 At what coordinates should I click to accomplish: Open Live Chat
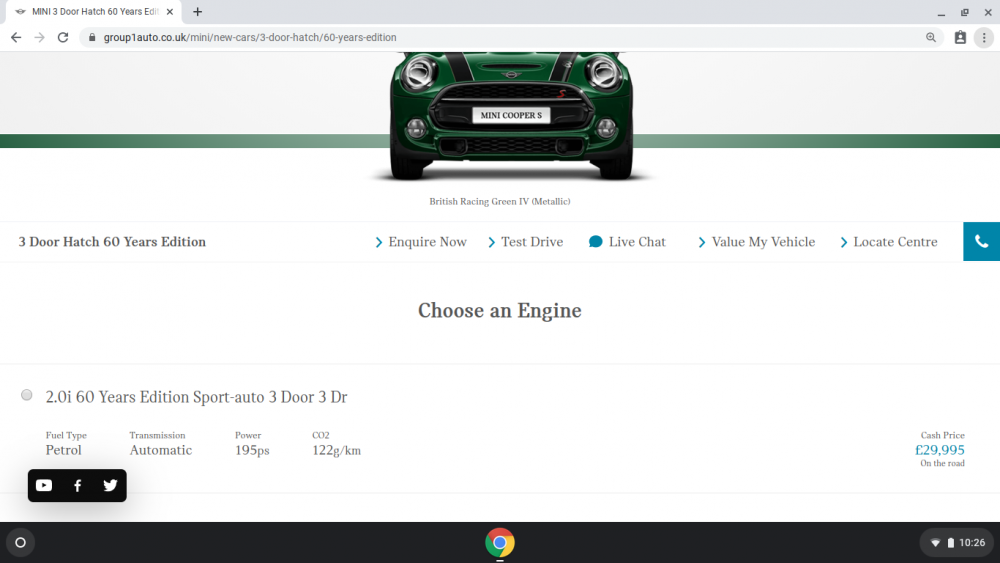coord(636,242)
